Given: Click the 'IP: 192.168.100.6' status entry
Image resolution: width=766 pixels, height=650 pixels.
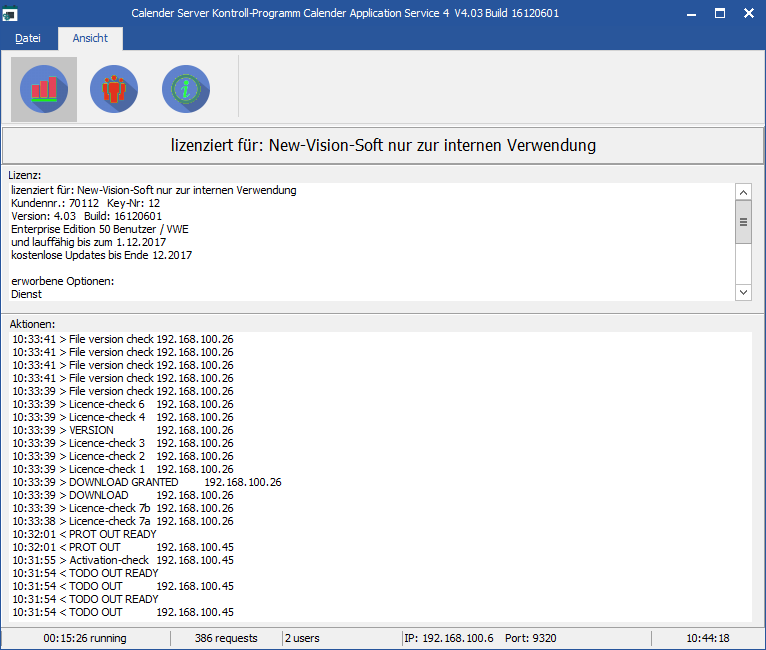Looking at the screenshot, I should point(449,638).
